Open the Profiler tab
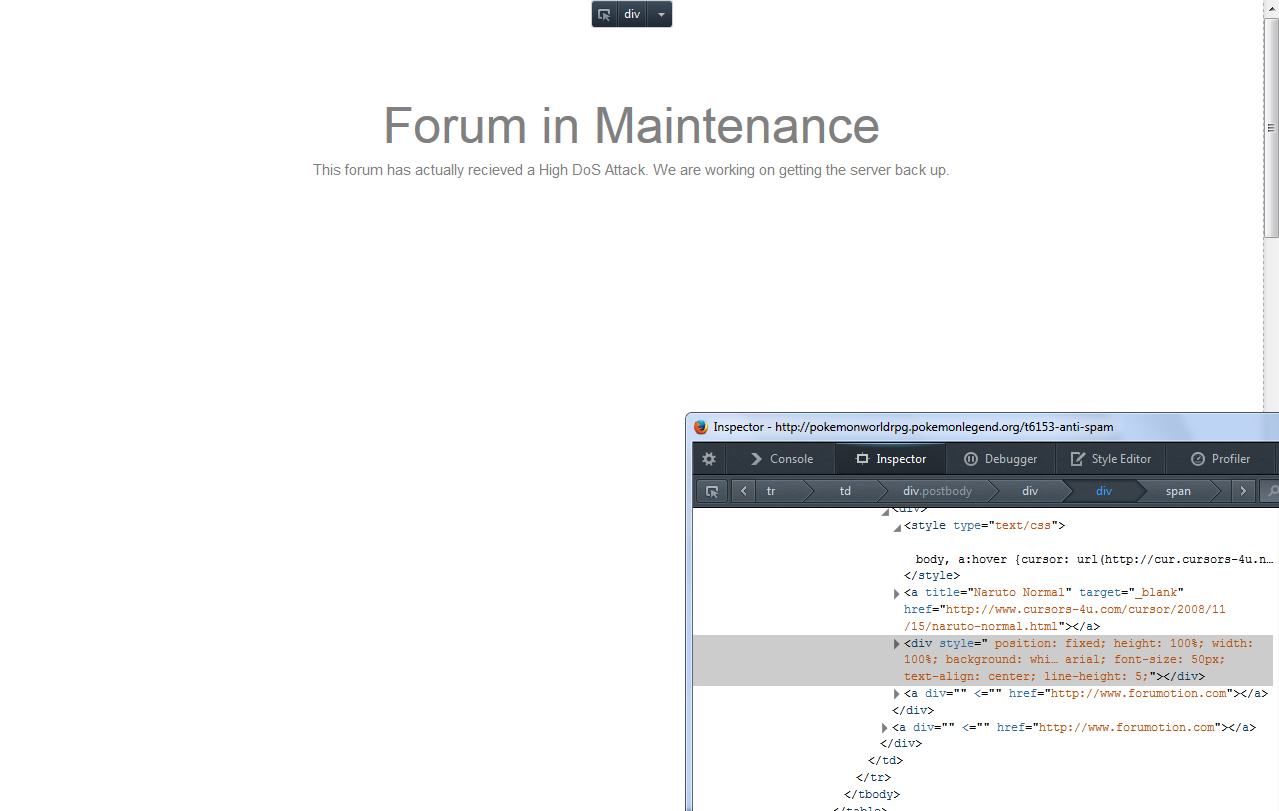The height and width of the screenshot is (811, 1279). click(1221, 459)
